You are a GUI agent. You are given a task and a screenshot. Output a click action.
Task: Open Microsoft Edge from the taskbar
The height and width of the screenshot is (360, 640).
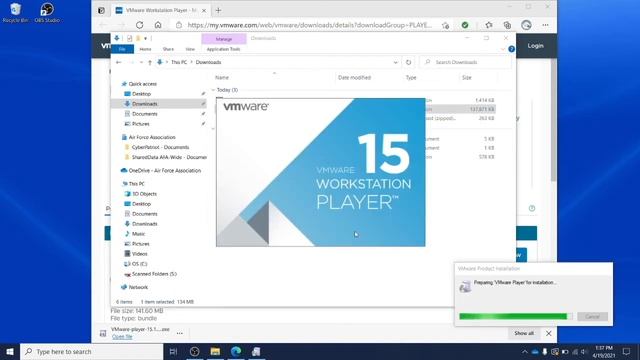[x=236, y=351]
